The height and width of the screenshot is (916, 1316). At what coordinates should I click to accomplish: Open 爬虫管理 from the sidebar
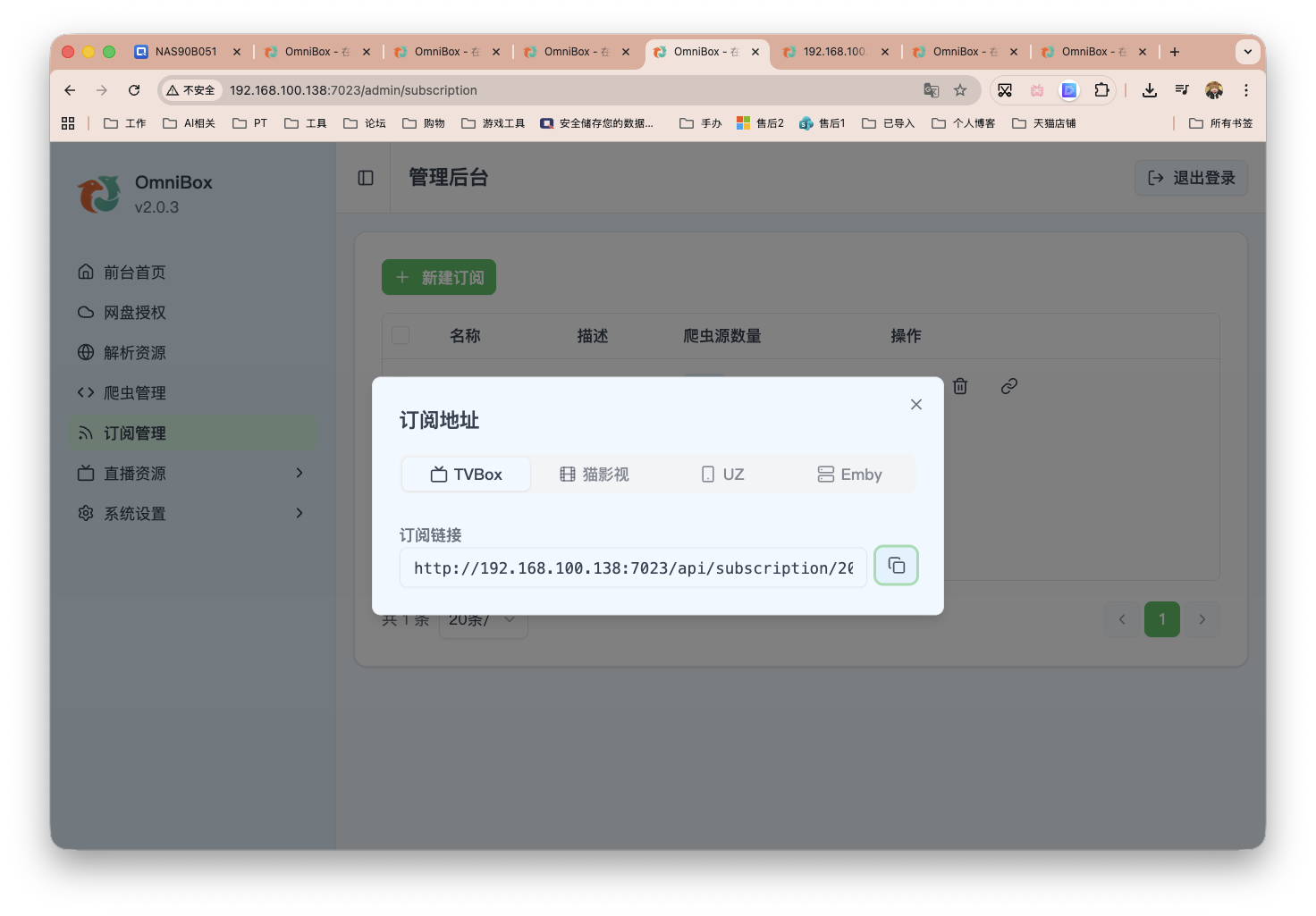[x=134, y=392]
